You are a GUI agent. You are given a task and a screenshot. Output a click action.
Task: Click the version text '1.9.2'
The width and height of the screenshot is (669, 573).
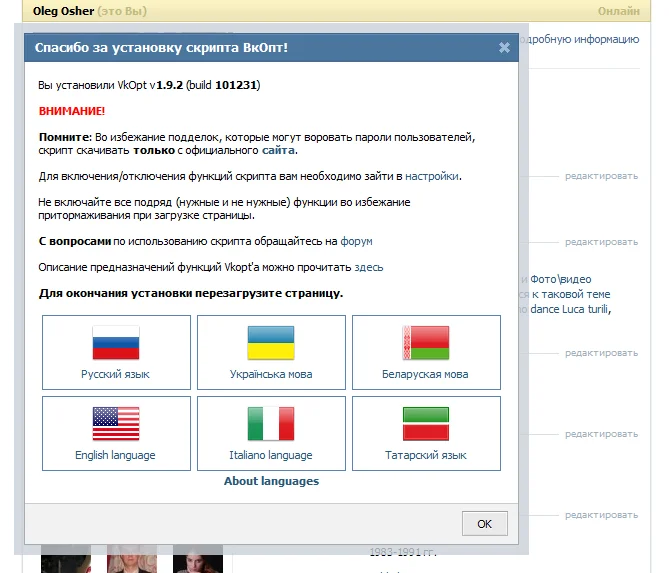click(x=170, y=85)
